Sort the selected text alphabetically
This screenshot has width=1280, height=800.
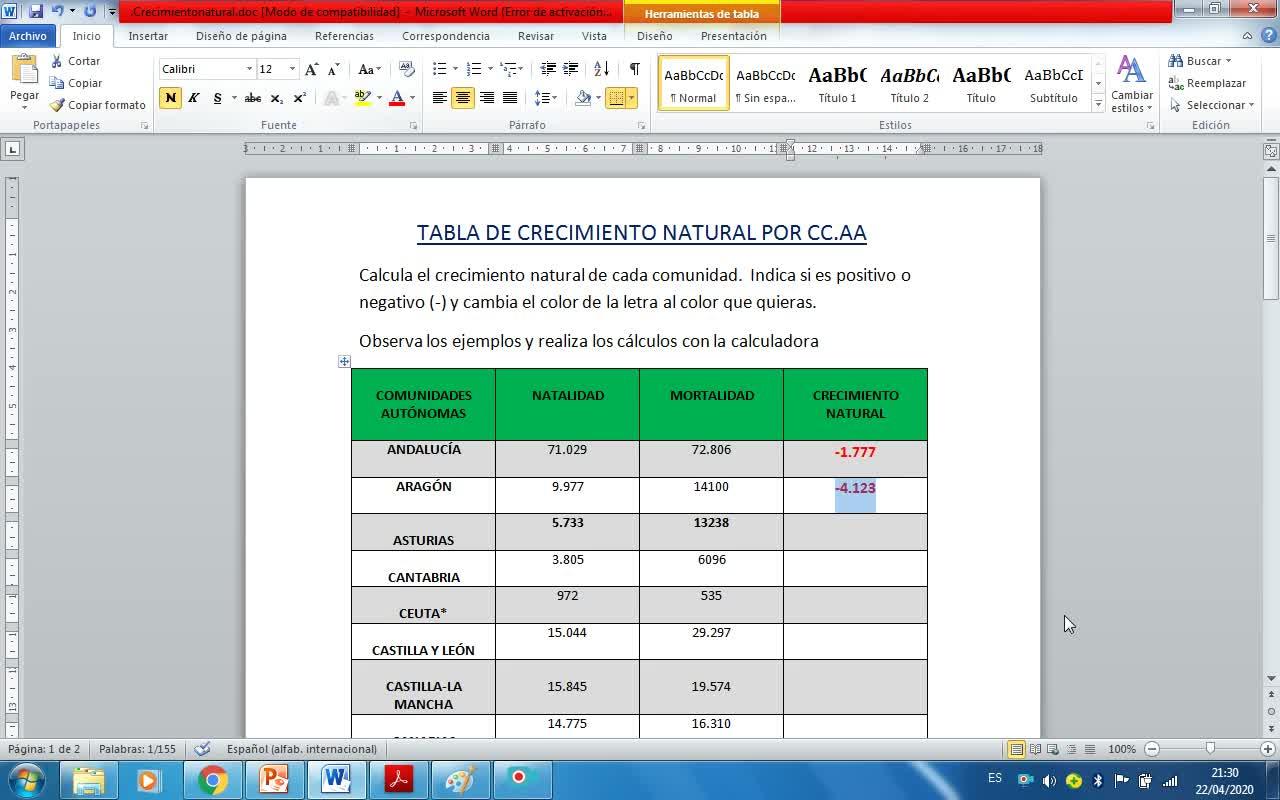coord(601,69)
